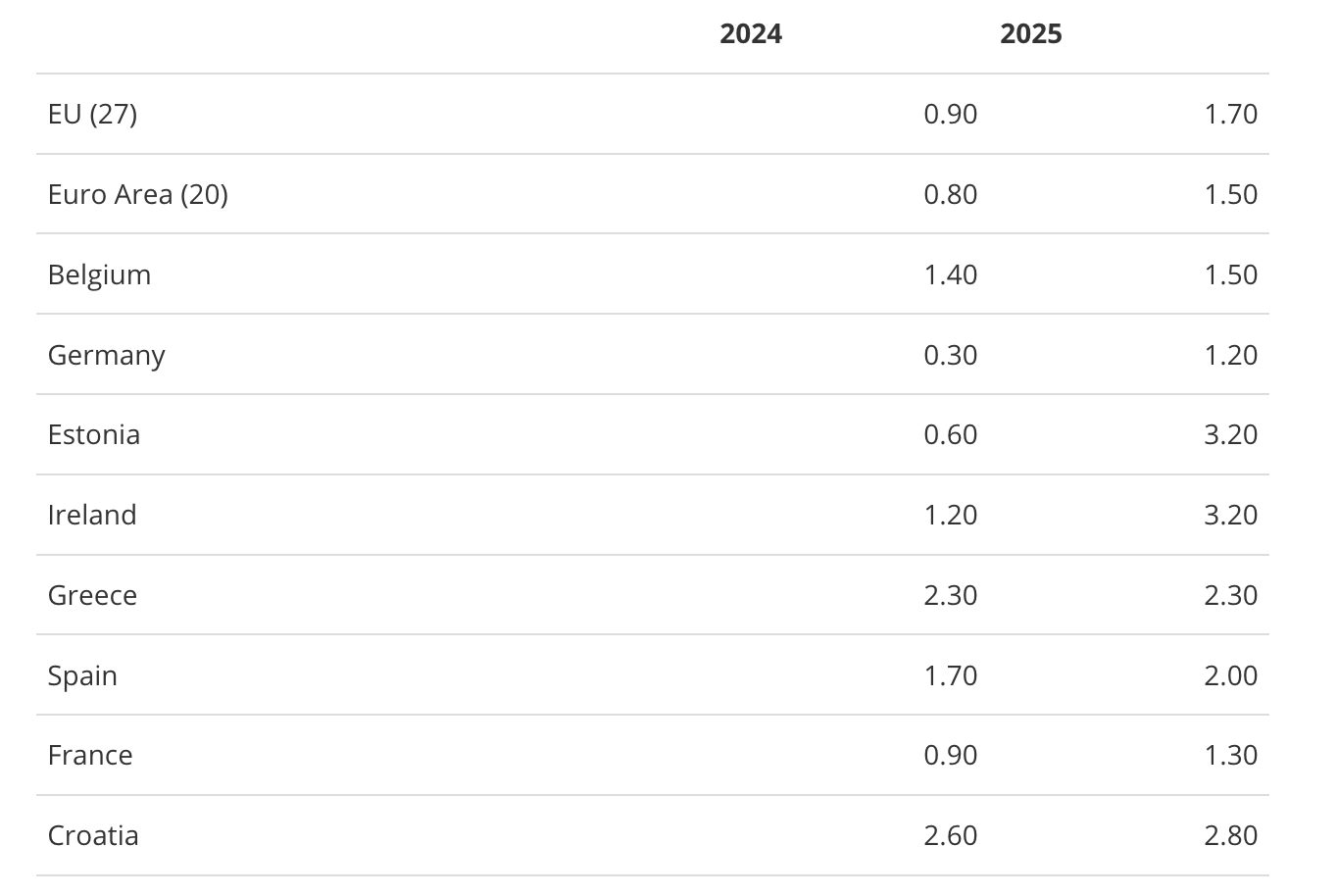Click the Croatia row label

[x=93, y=835]
